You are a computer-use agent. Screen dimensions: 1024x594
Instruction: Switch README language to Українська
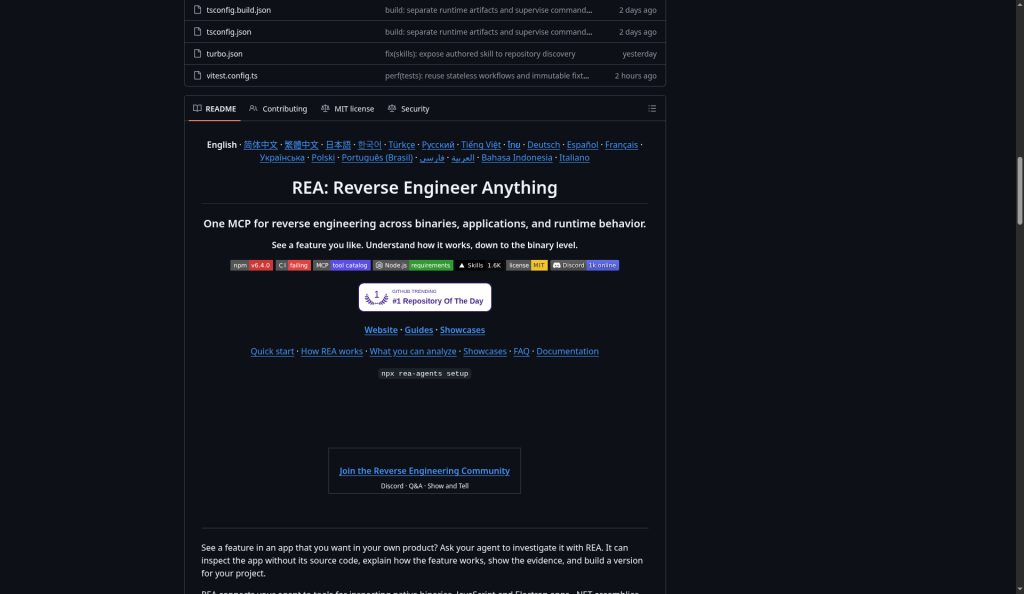[282, 158]
